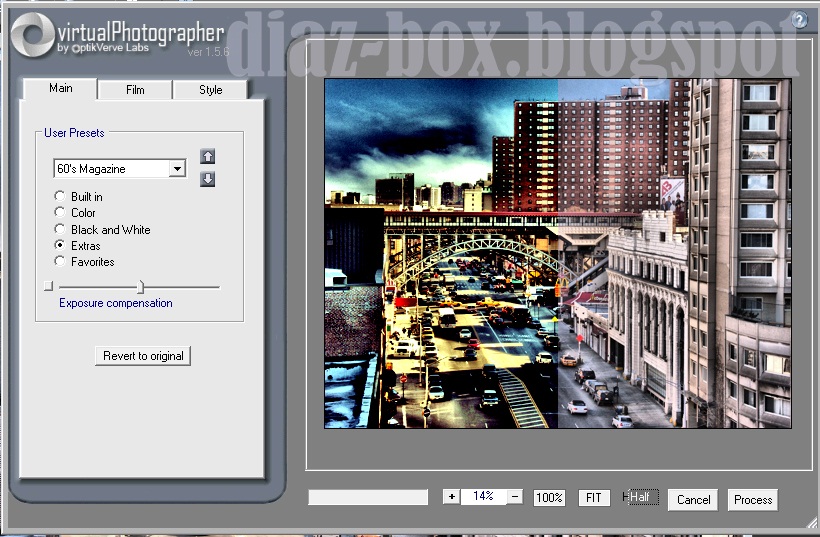Screen dimensions: 820x537
Task: Zoom out with the minus button
Action: 515,496
